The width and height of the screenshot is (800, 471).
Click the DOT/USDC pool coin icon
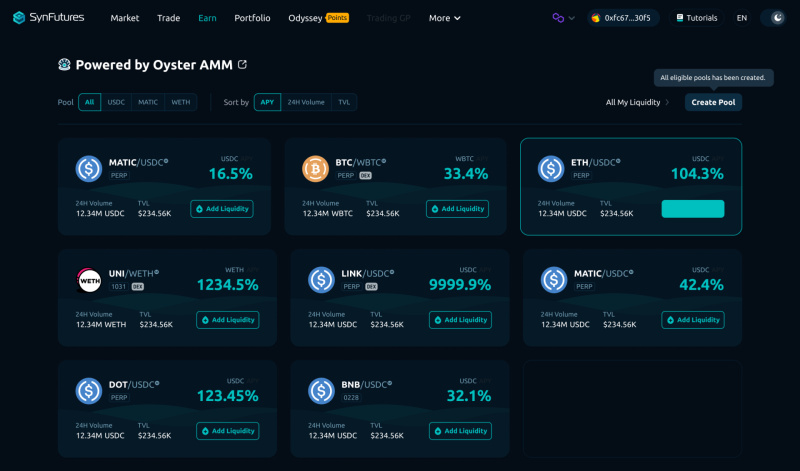[x=90, y=391]
